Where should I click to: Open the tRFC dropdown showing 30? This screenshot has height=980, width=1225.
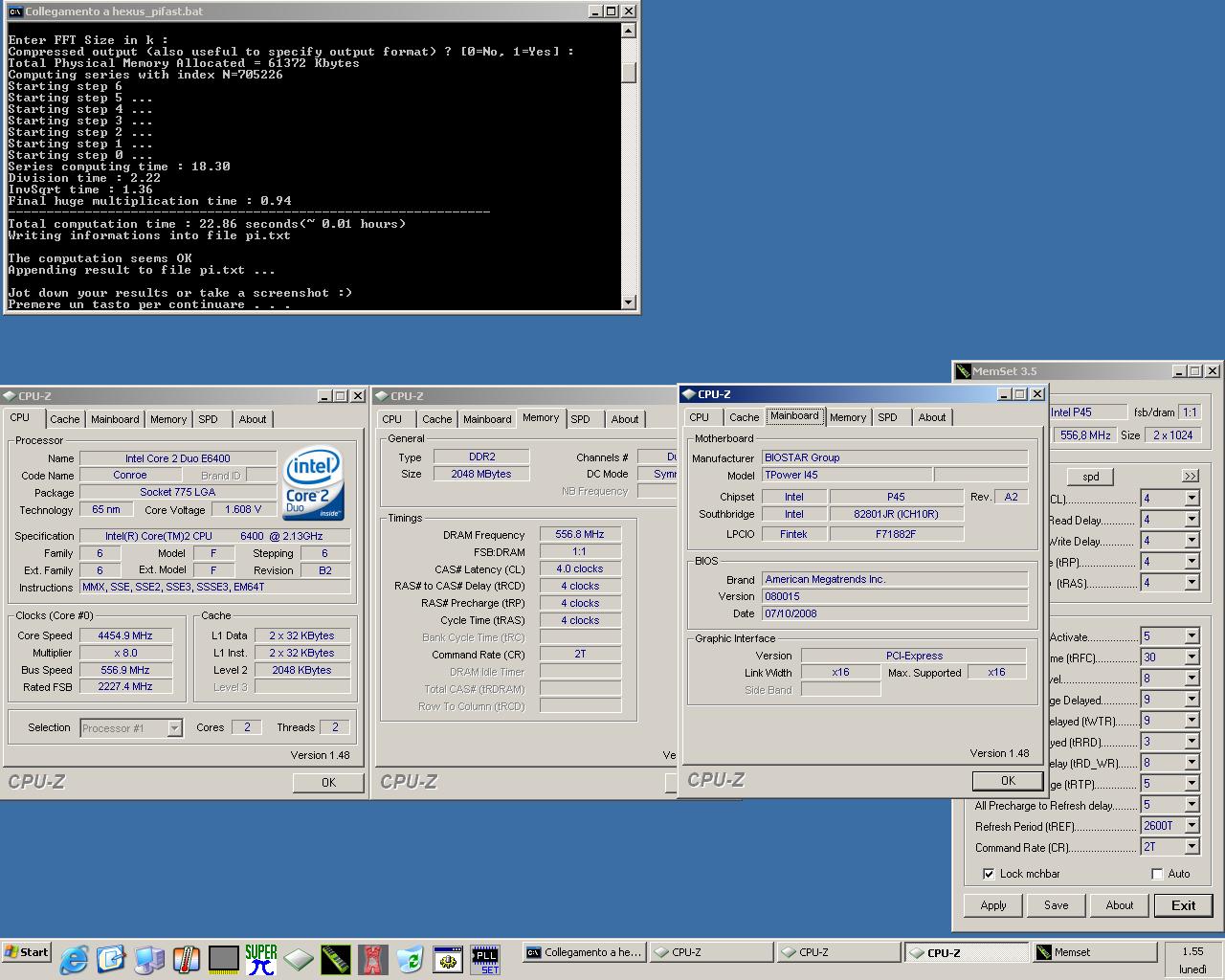coord(1192,657)
